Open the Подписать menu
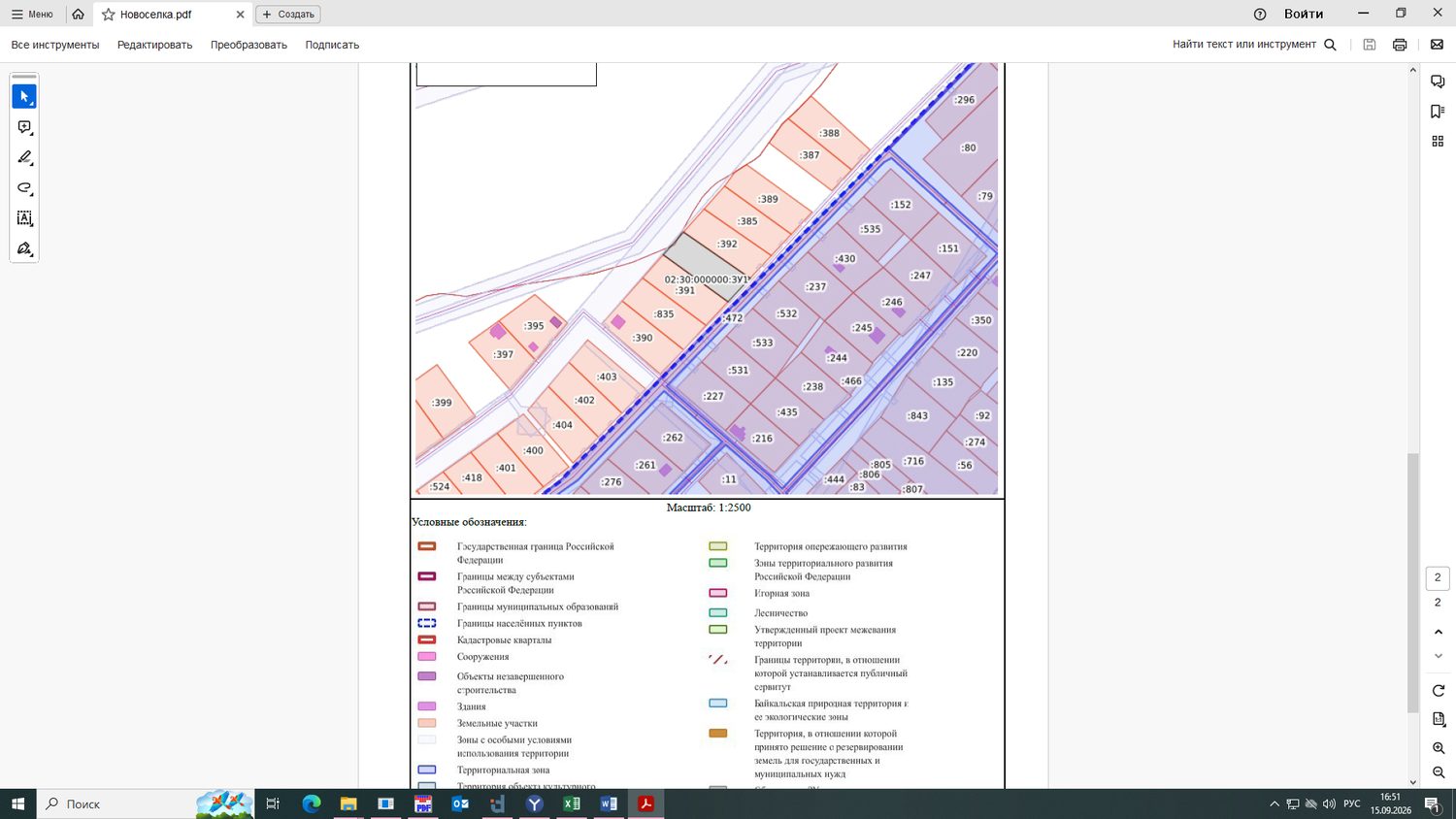The width and height of the screenshot is (1456, 819). point(332,45)
